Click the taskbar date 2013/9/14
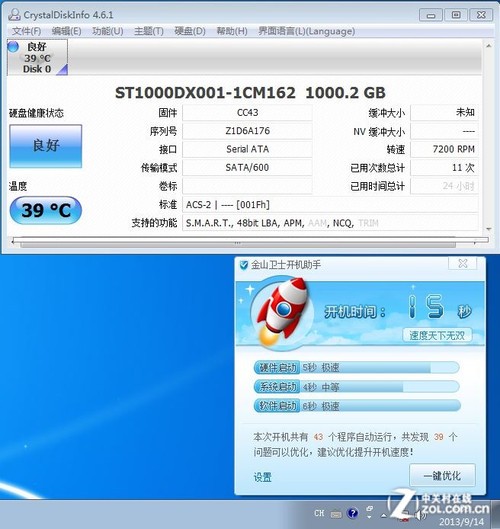Screen dimensions: 500x529 (x=462, y=522)
